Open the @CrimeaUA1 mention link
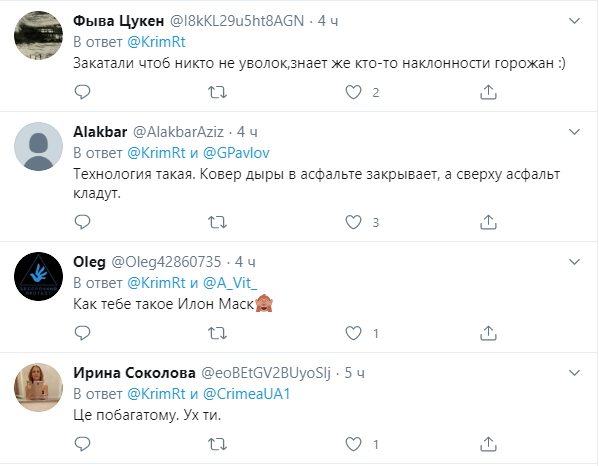599x466 pixels. (x=246, y=393)
